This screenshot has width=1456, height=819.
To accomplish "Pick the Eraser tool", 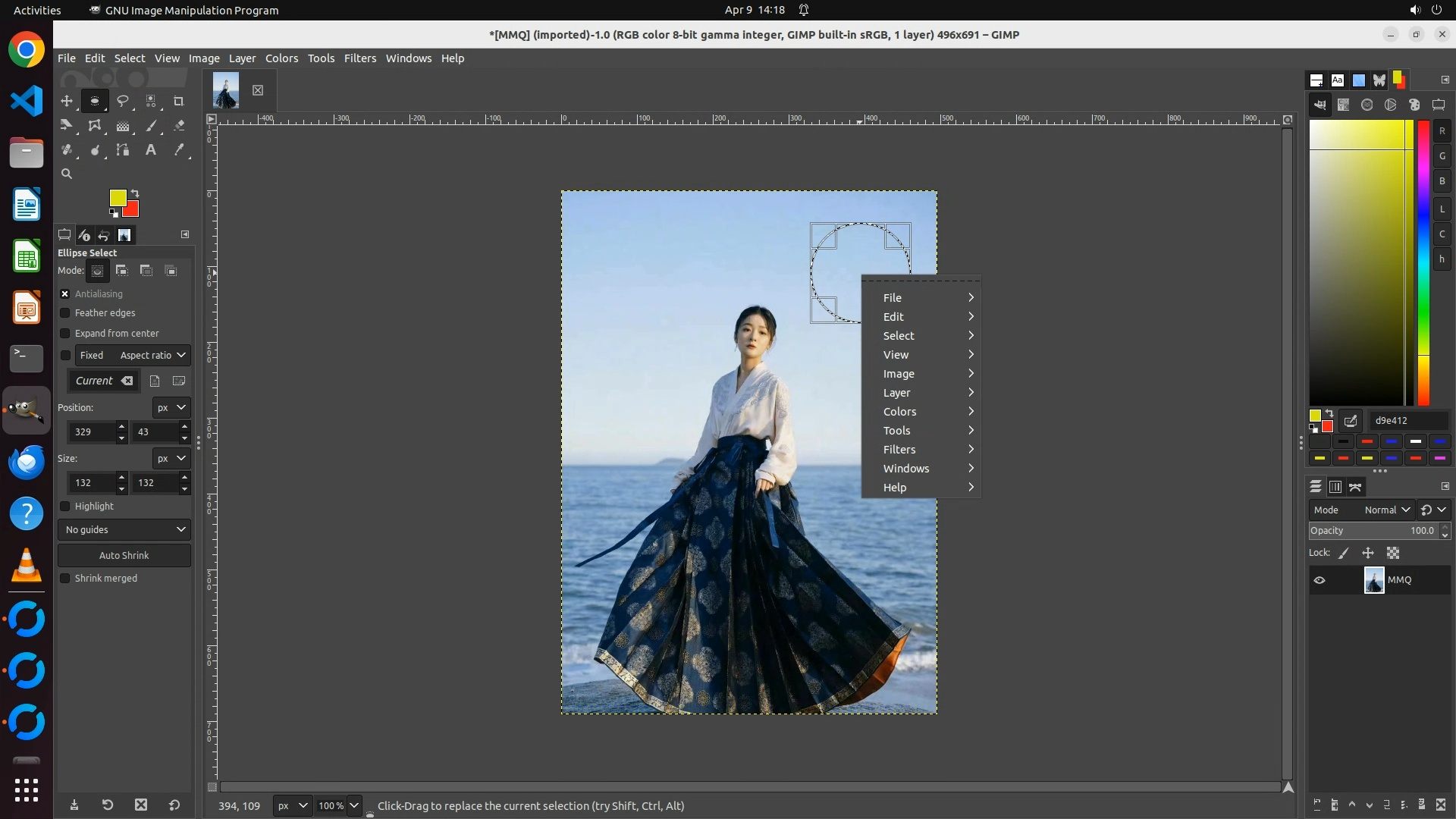I will pos(179,126).
